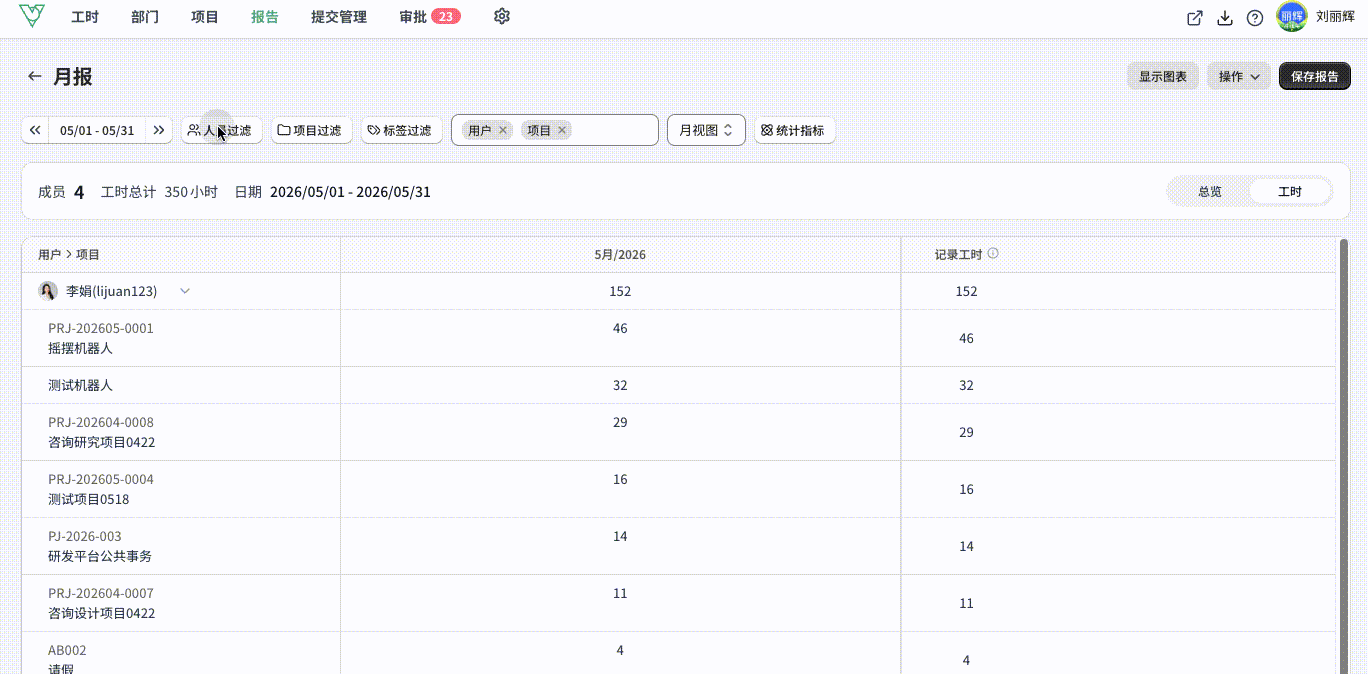The height and width of the screenshot is (674, 1368).
Task: Open the settings gear in top navigation
Action: point(502,16)
